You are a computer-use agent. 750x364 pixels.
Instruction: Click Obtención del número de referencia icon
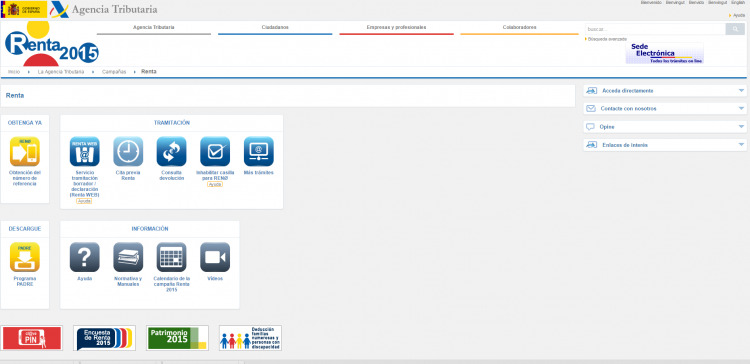pyautogui.click(x=25, y=152)
